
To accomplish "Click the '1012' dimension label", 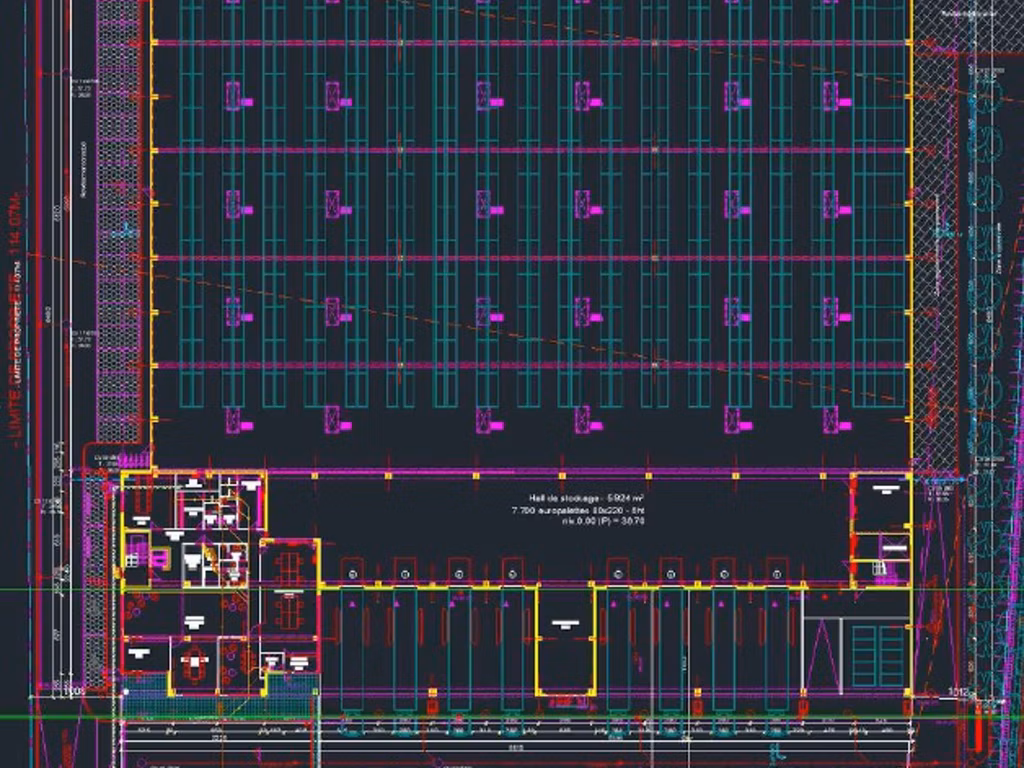I will pyautogui.click(x=957, y=691).
